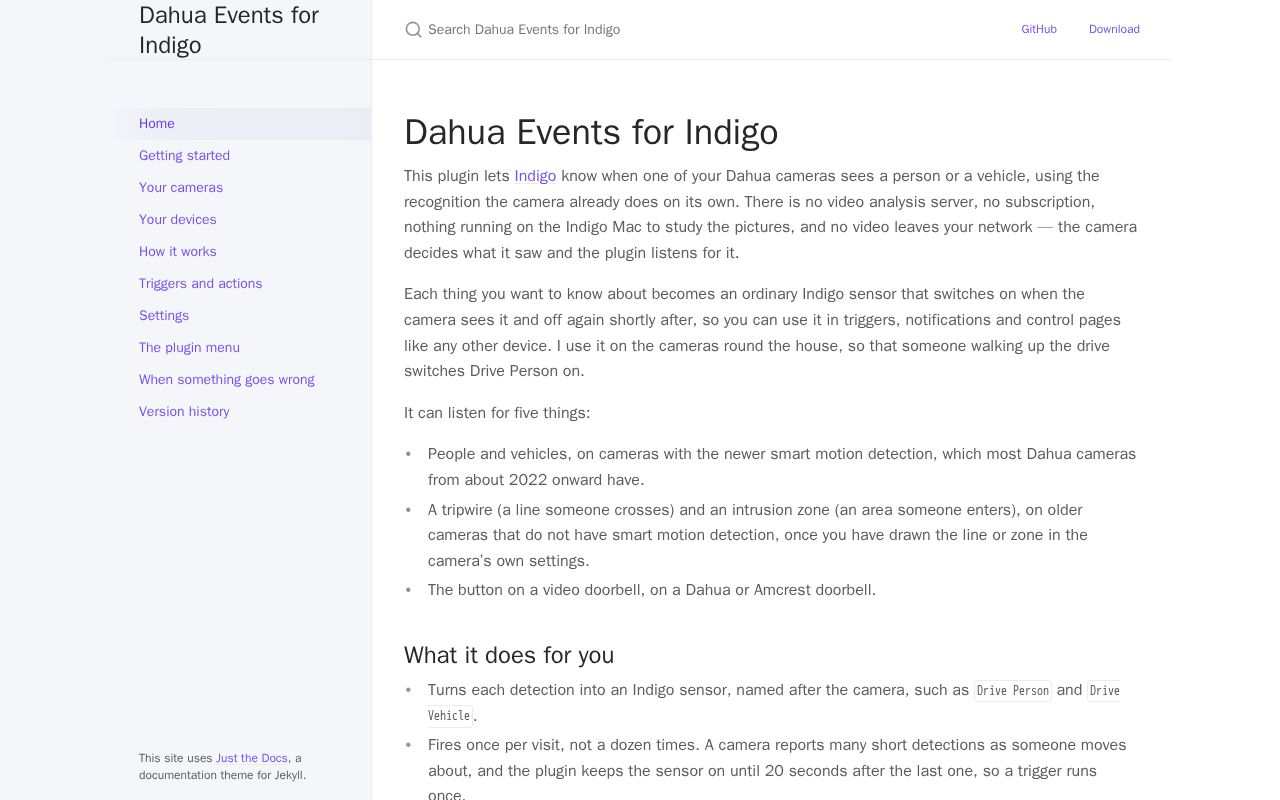The image size is (1280, 800).
Task: Click the main heading Dahua Events for Indigo
Action: [x=591, y=132]
